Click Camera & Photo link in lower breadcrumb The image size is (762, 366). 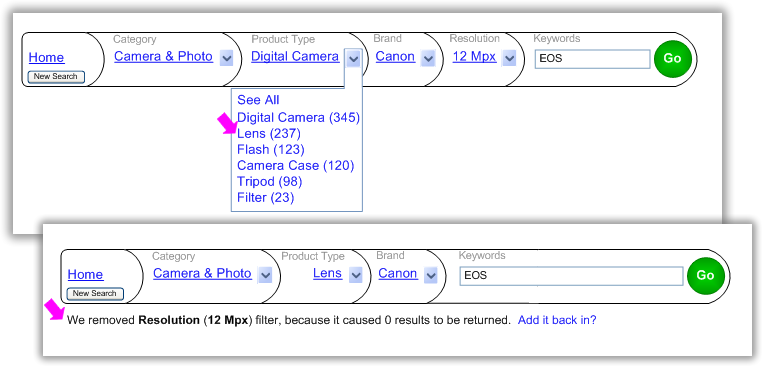coord(202,273)
